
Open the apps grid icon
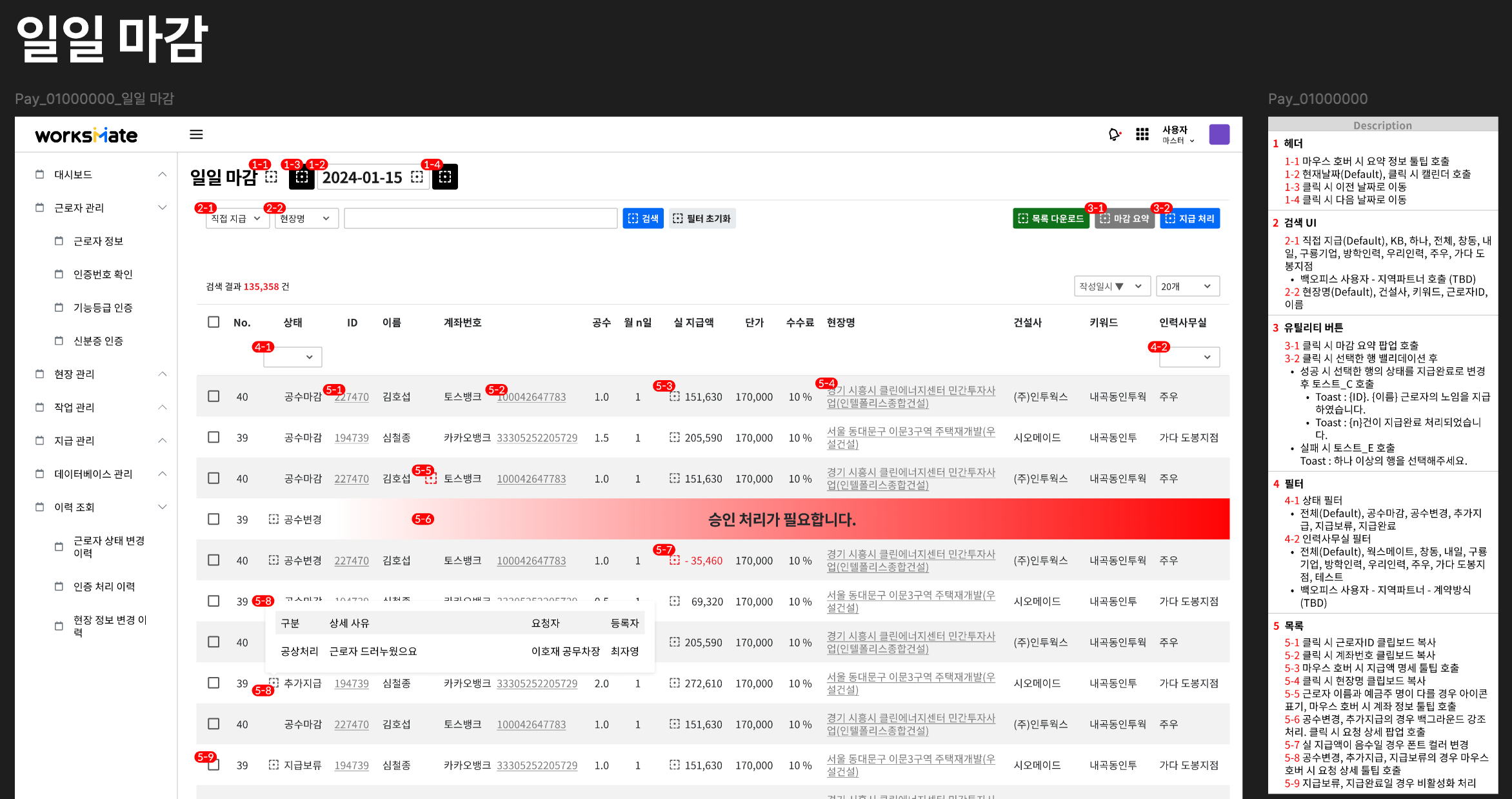coord(1142,134)
